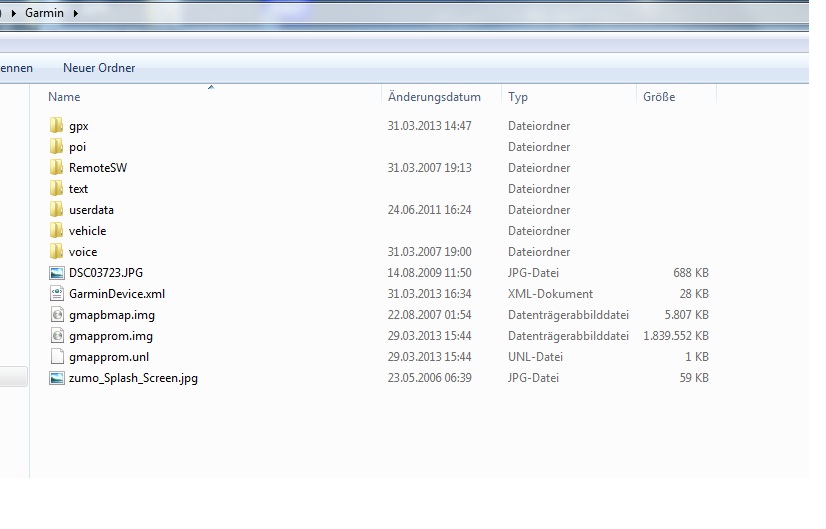Sort by the Typ column header
Image resolution: width=826 pixels, height=529 pixels.
coord(518,97)
